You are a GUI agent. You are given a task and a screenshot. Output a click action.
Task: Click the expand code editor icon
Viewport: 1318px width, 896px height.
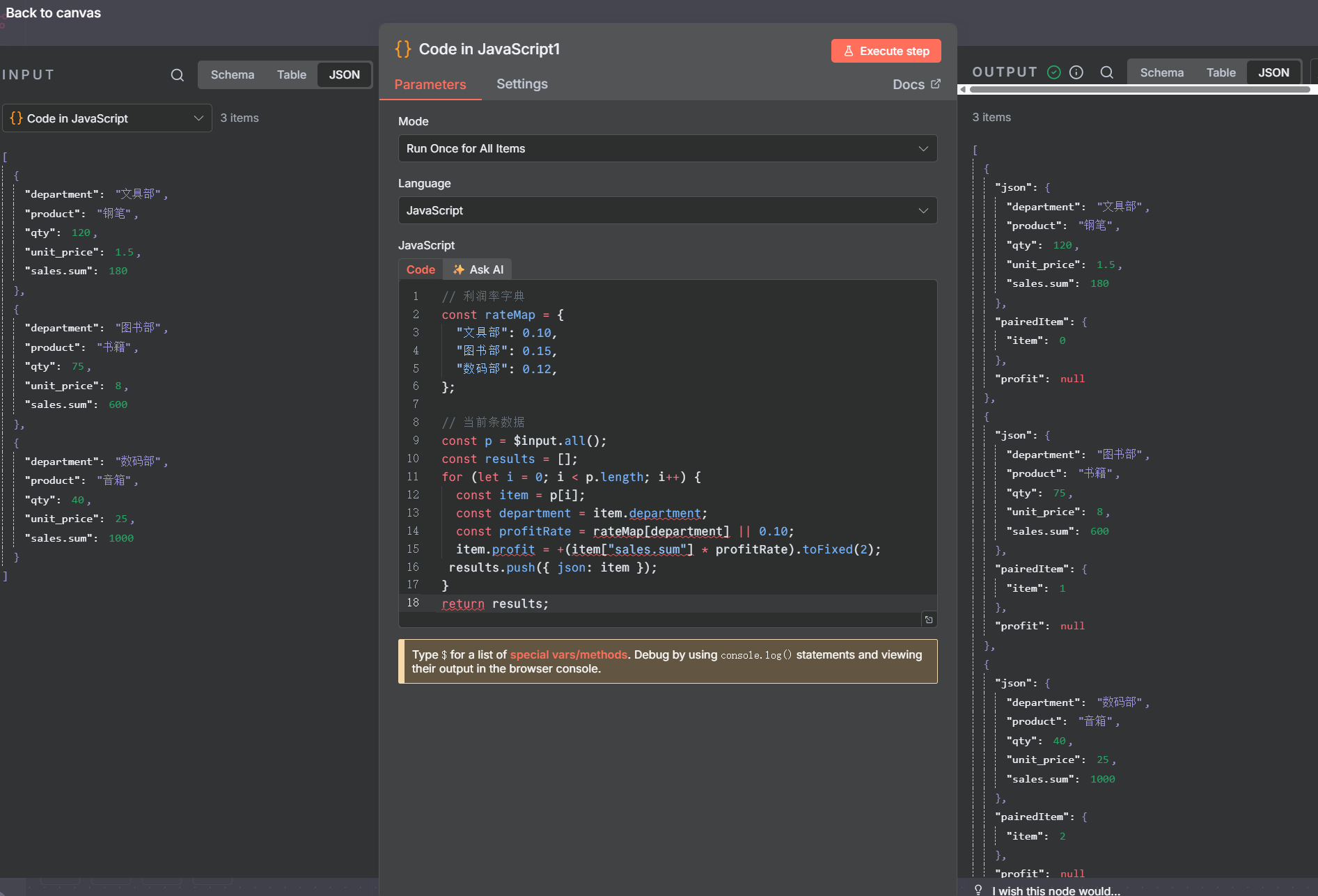(x=929, y=620)
